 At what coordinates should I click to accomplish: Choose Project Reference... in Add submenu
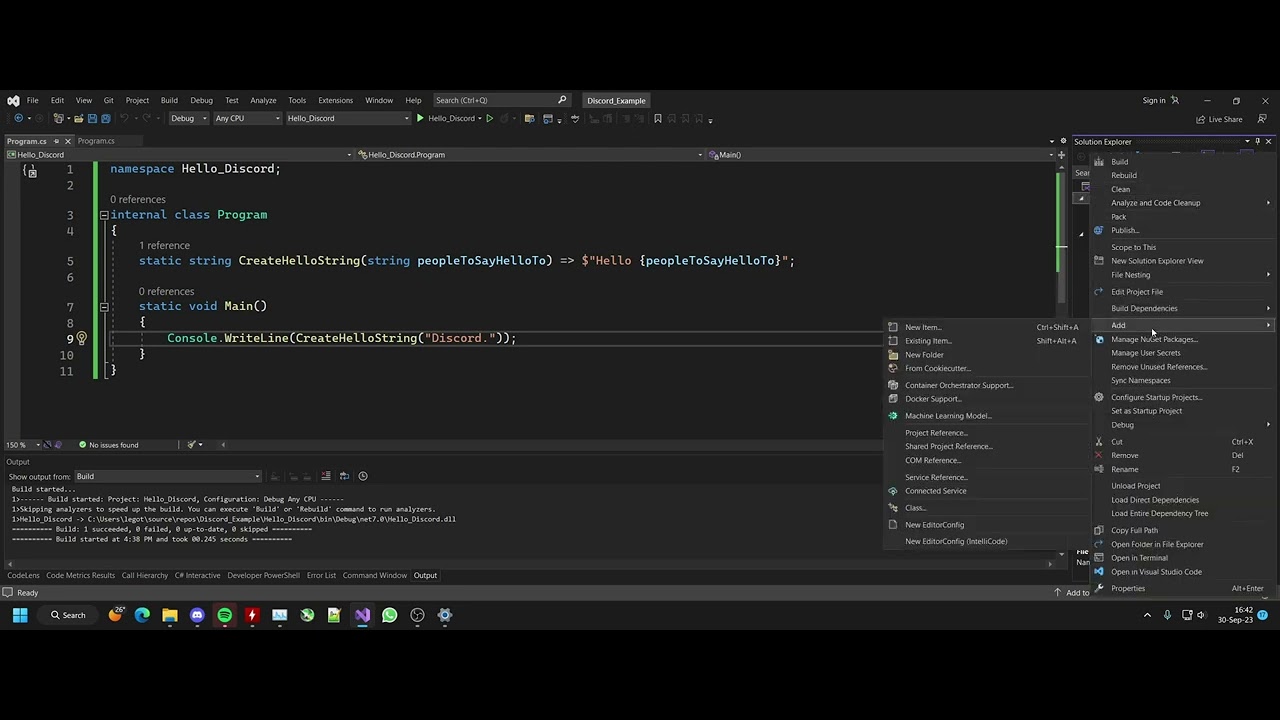[985, 433]
